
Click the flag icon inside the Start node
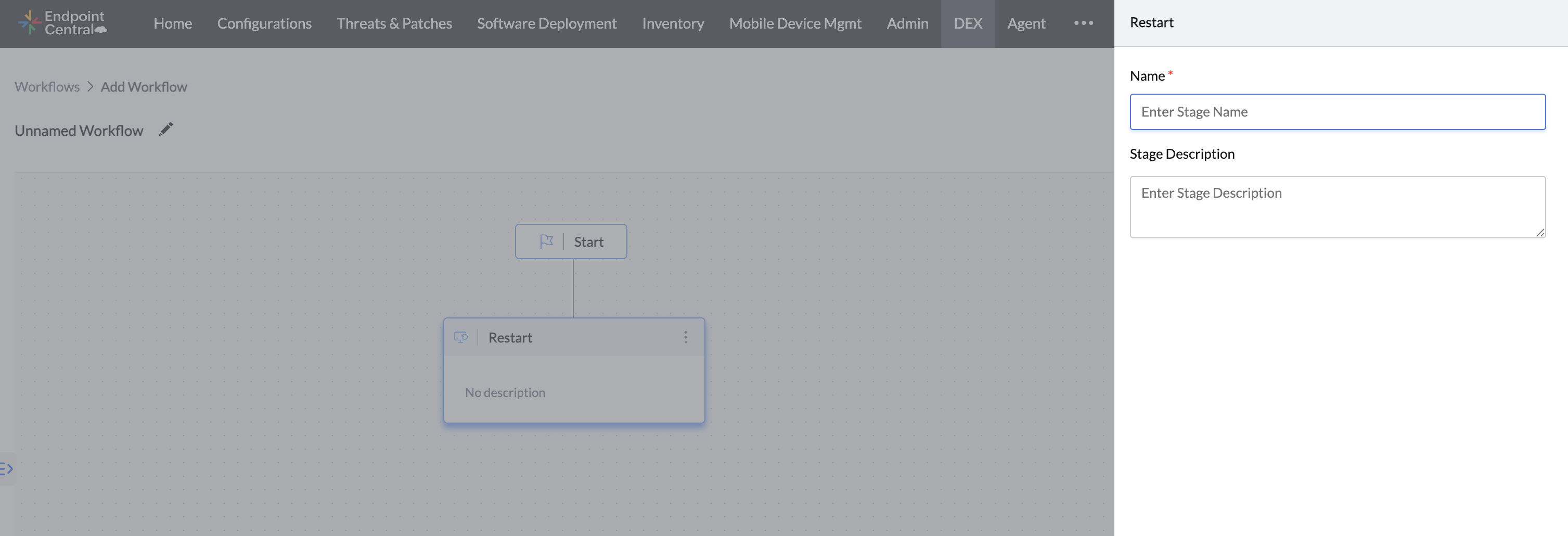pyautogui.click(x=547, y=240)
